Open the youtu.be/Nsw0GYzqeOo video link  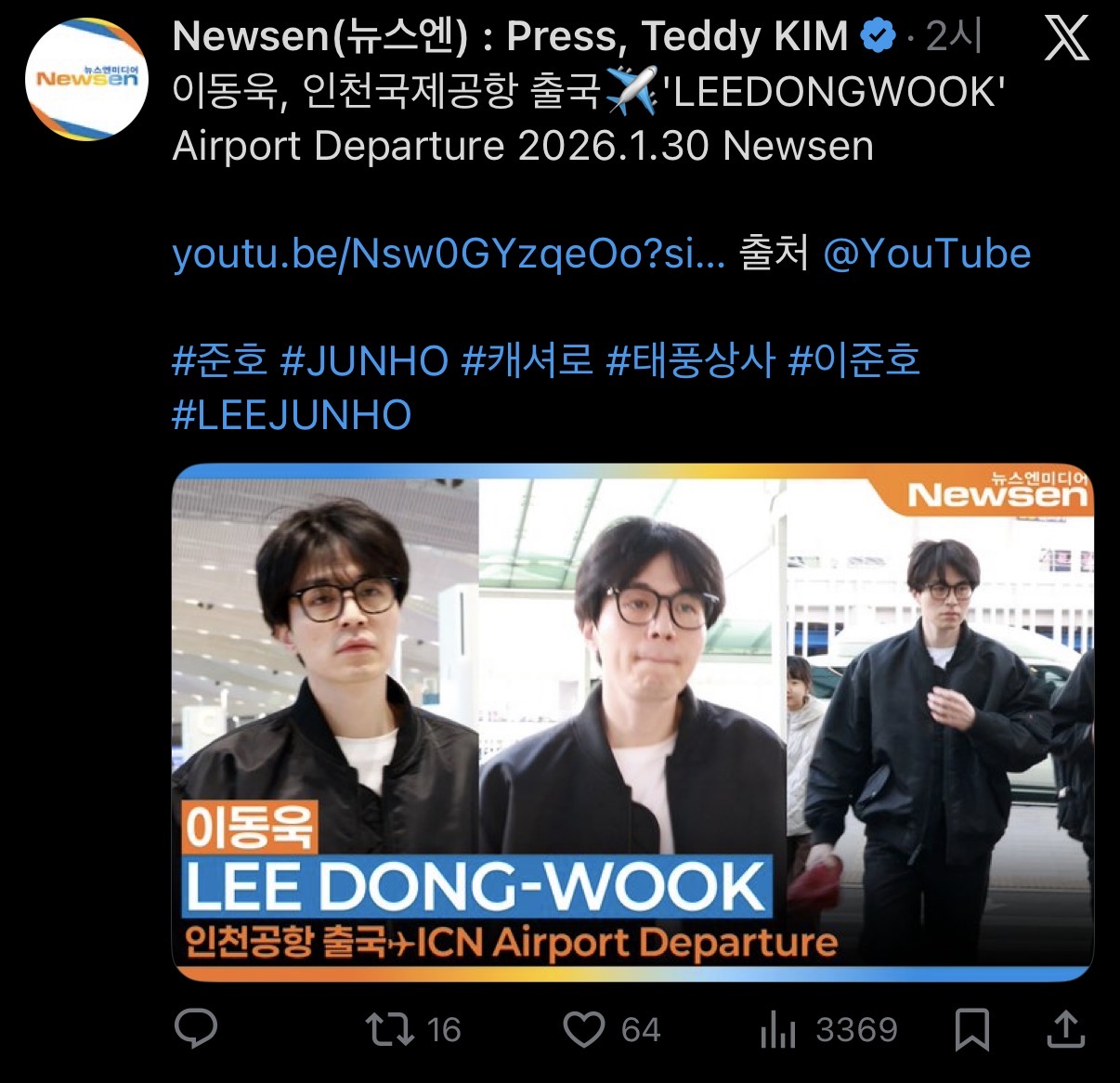coord(449,254)
